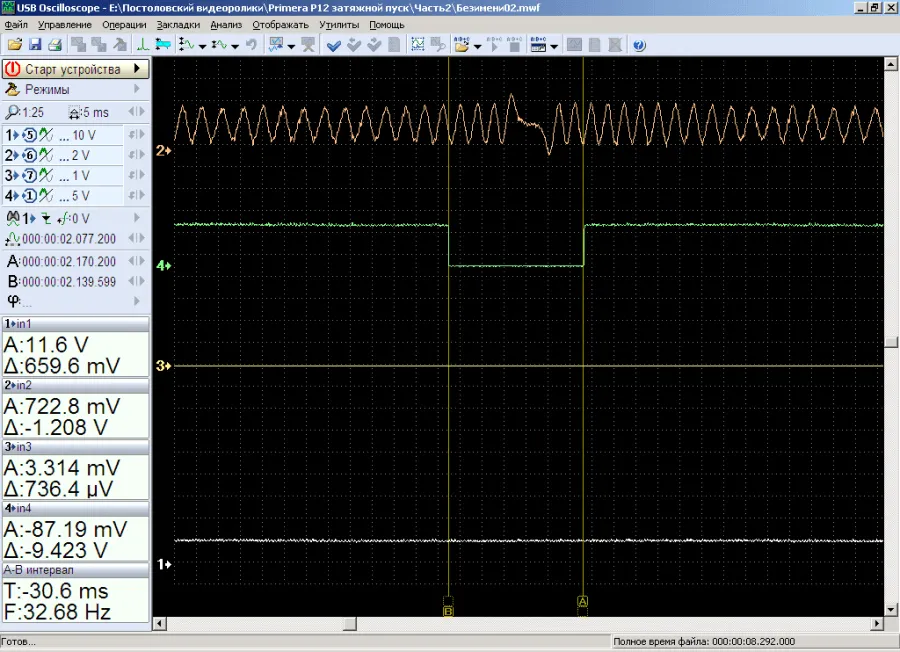Adjust cursor A time stepper arrows
Screen dimensions: 900x652
click(137, 261)
